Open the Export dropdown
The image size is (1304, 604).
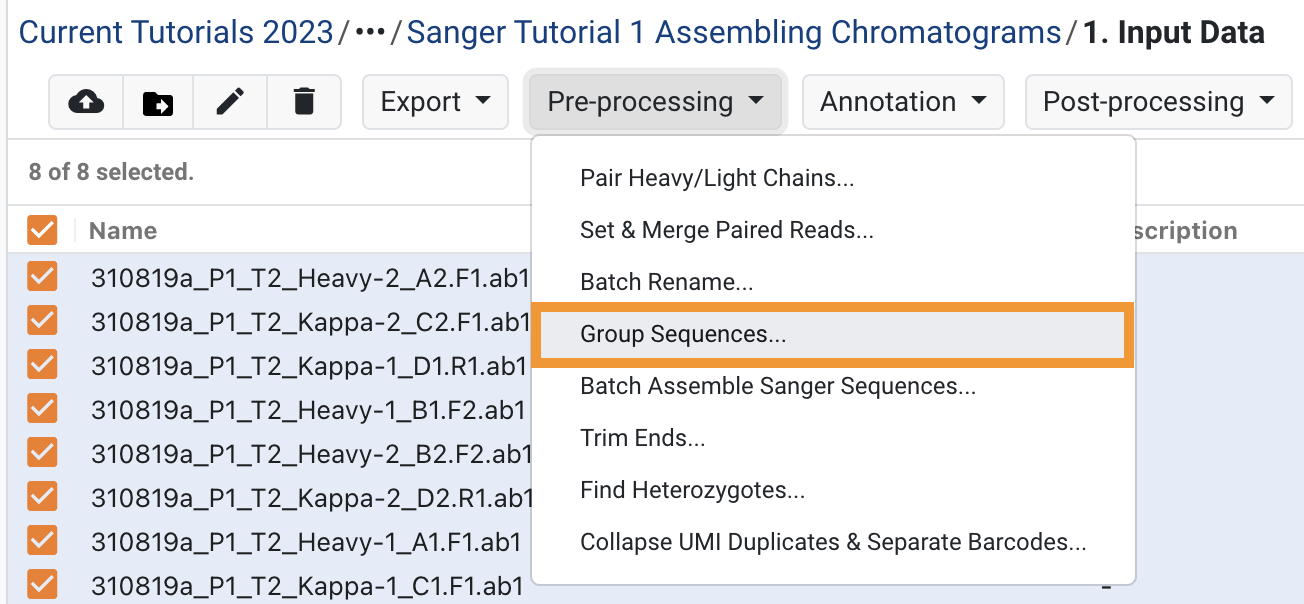pyautogui.click(x=437, y=102)
